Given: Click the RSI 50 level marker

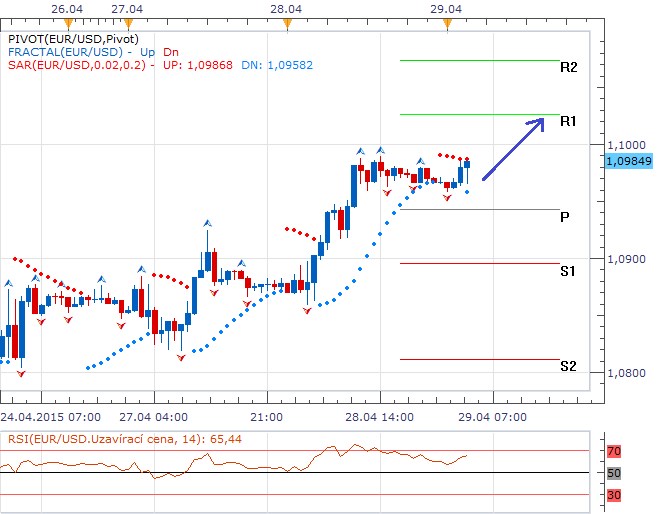Looking at the screenshot, I should pos(614,473).
